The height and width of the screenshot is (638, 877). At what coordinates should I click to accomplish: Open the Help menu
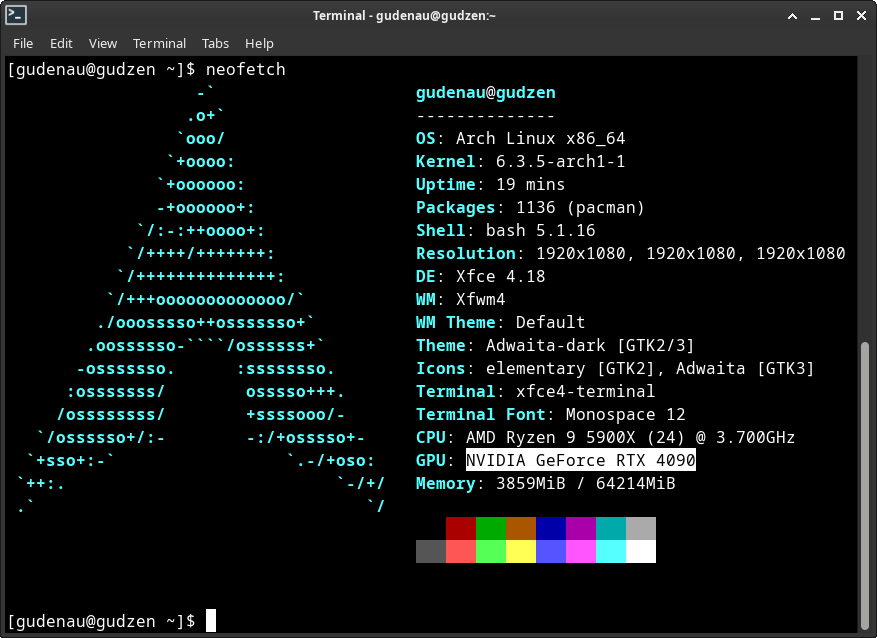(x=259, y=43)
